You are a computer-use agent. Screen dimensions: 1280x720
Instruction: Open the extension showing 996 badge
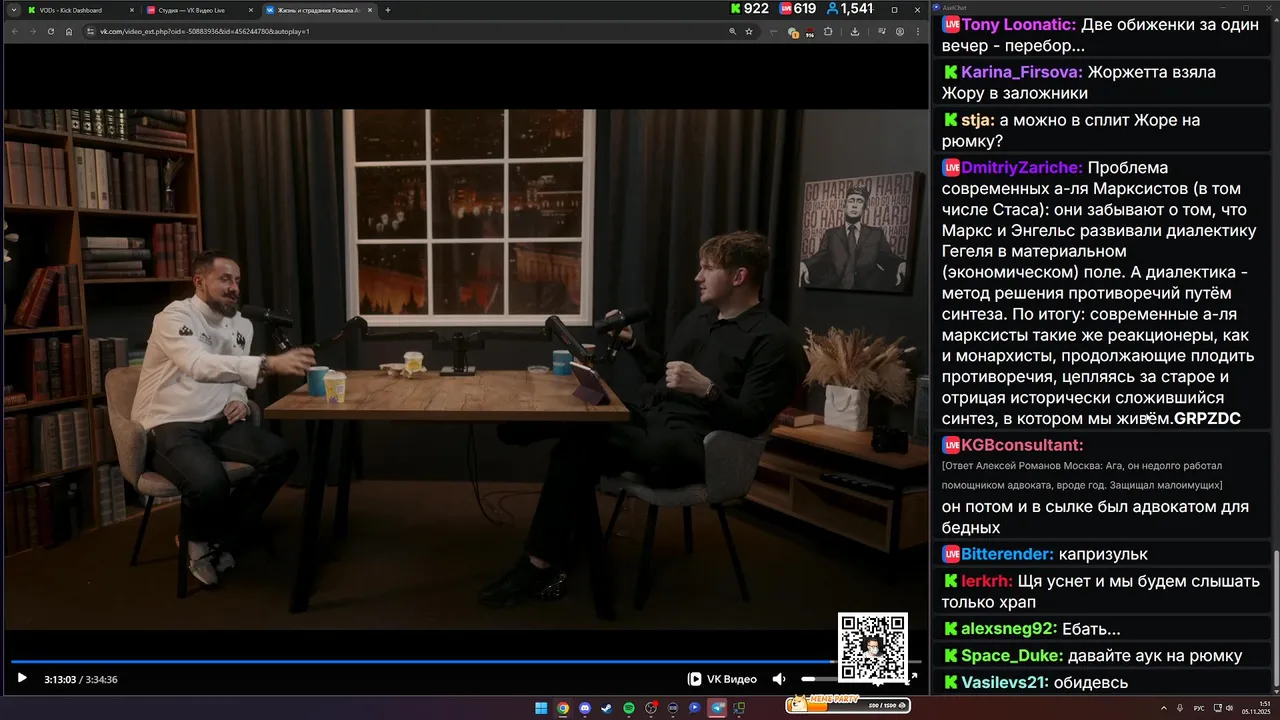click(x=810, y=32)
